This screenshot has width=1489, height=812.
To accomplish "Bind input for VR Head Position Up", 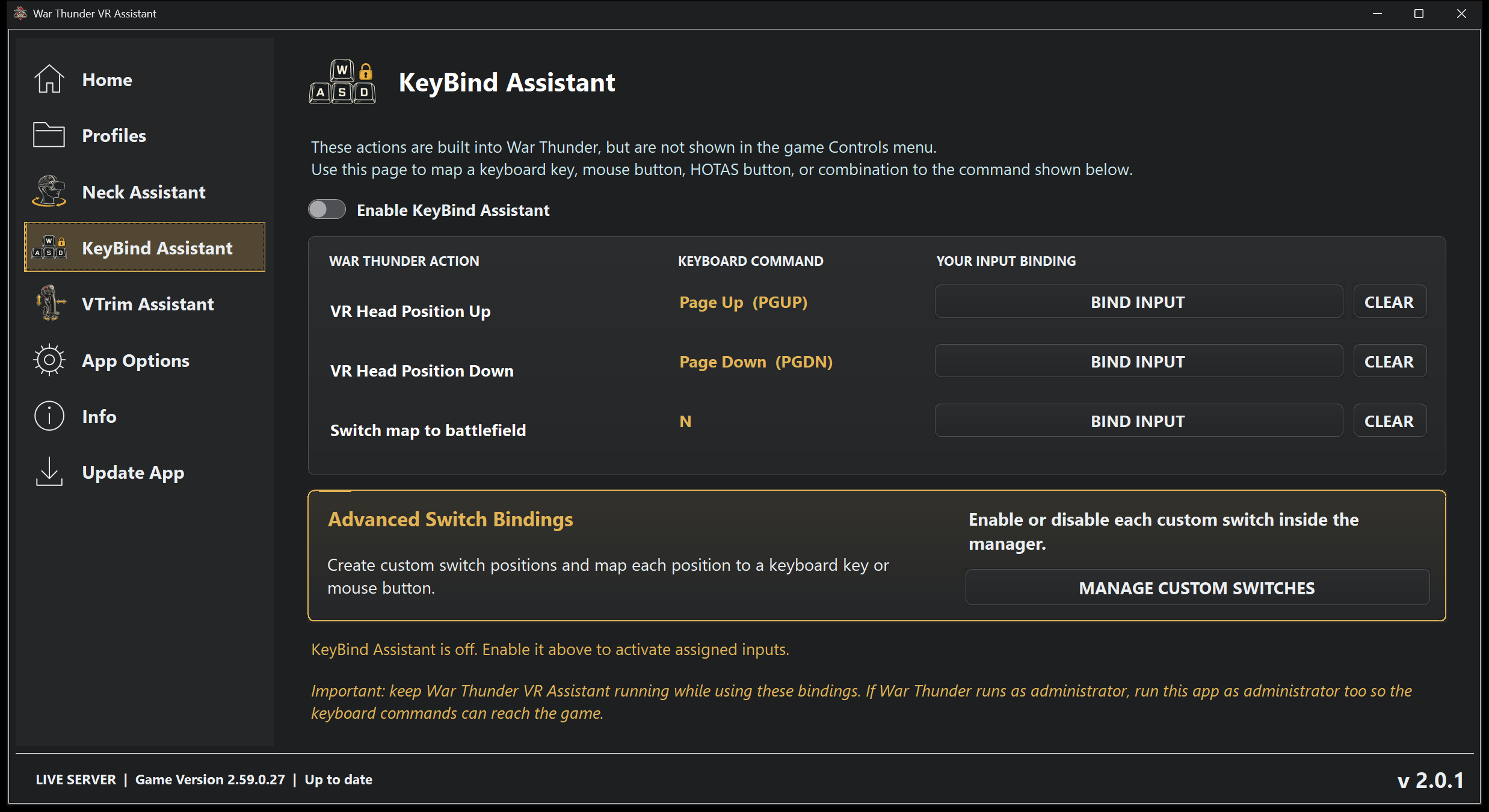I will coord(1138,301).
